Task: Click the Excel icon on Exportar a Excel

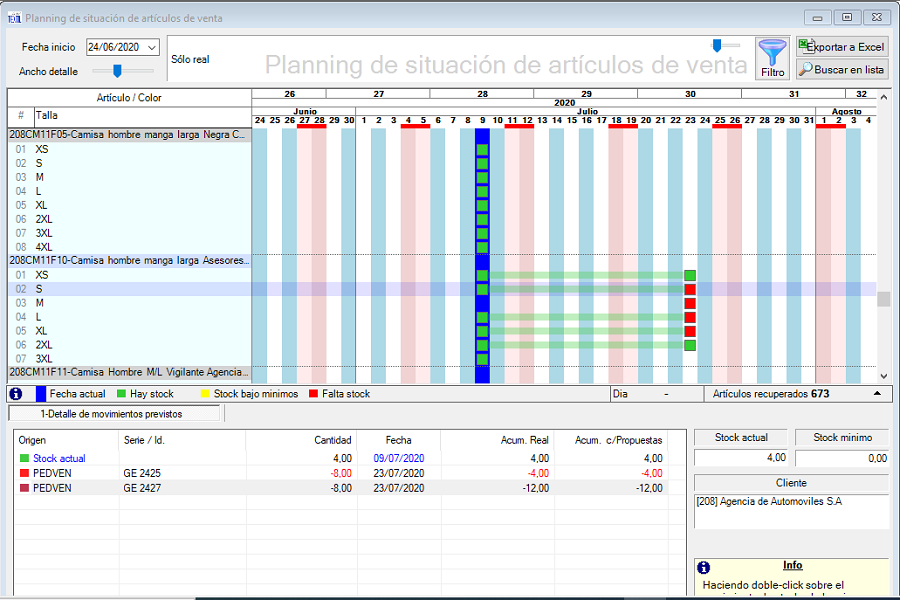Action: point(806,46)
